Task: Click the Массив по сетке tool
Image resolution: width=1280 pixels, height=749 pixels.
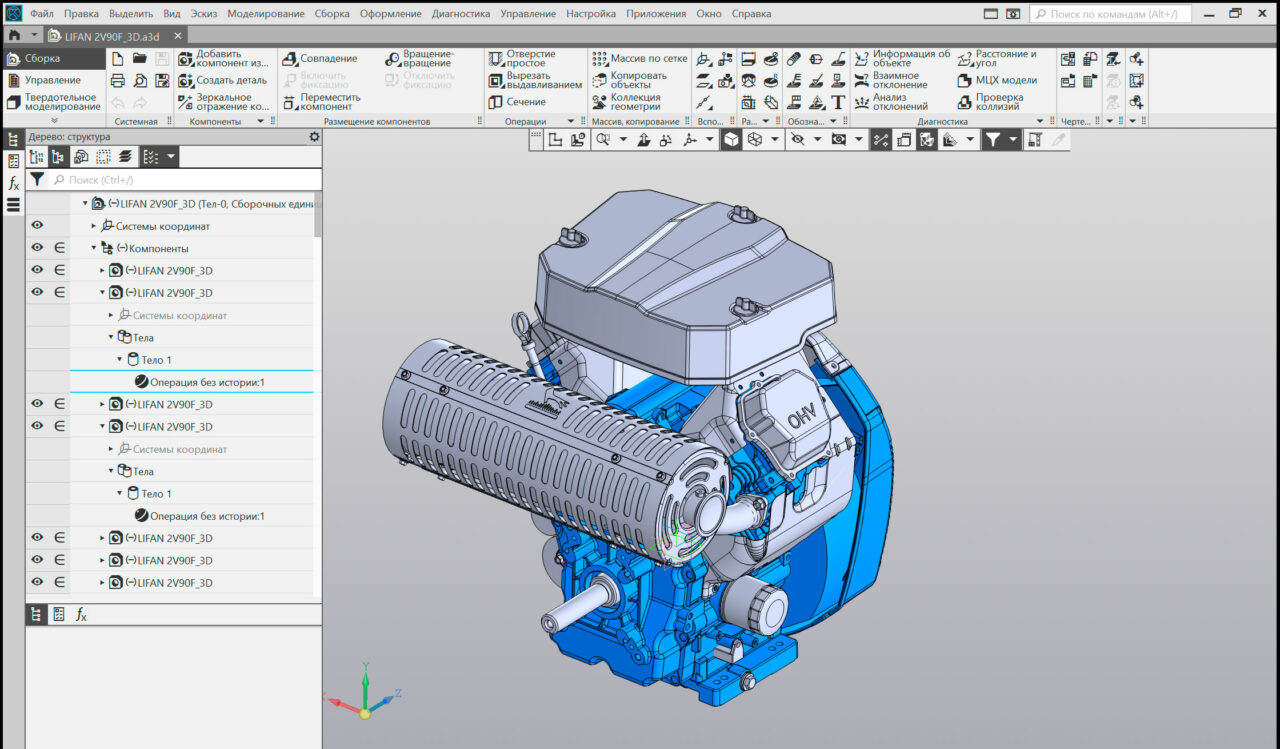Action: pos(639,59)
